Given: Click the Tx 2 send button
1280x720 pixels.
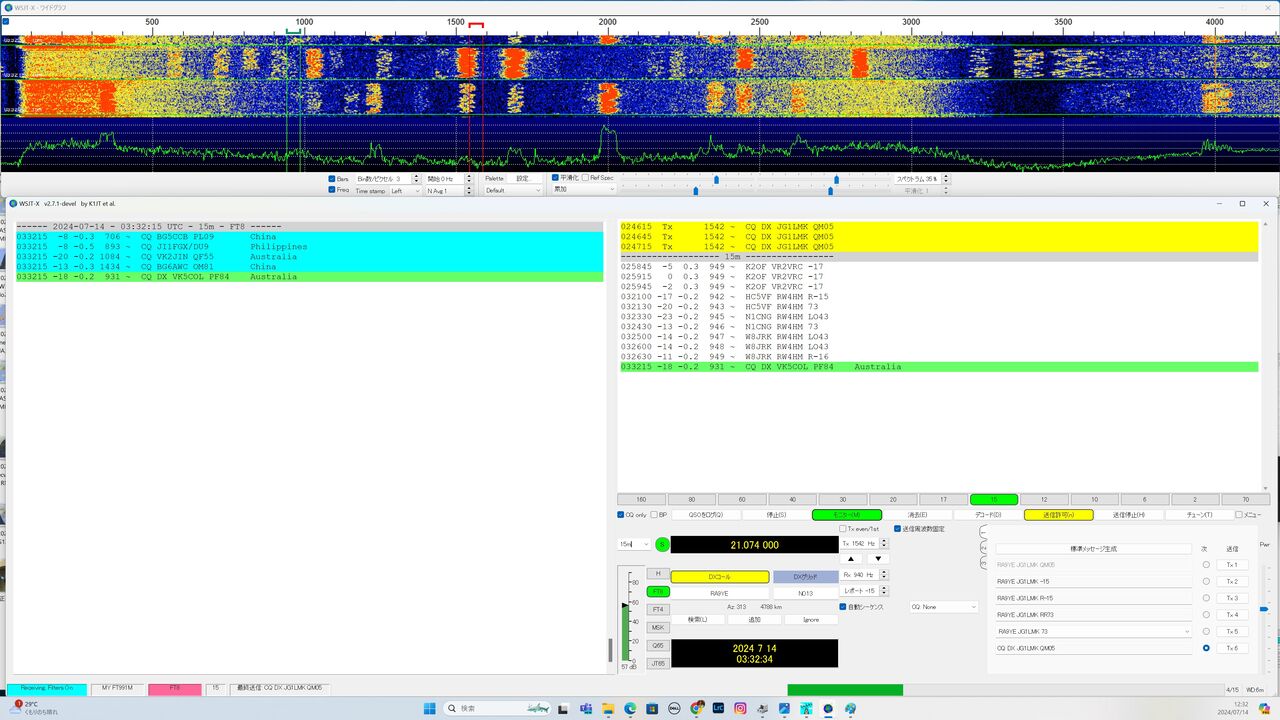Looking at the screenshot, I should click(x=1232, y=582).
